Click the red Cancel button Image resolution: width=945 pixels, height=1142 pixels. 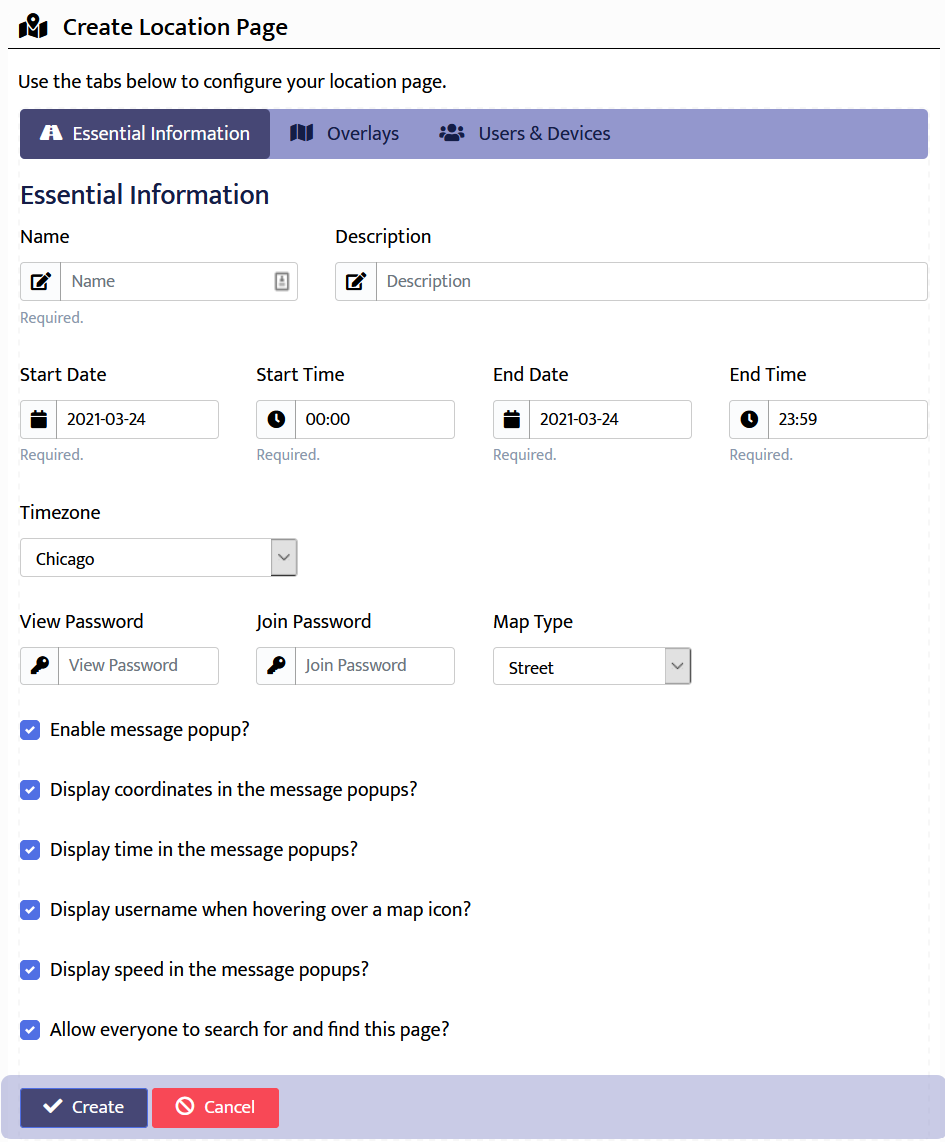pos(215,1108)
